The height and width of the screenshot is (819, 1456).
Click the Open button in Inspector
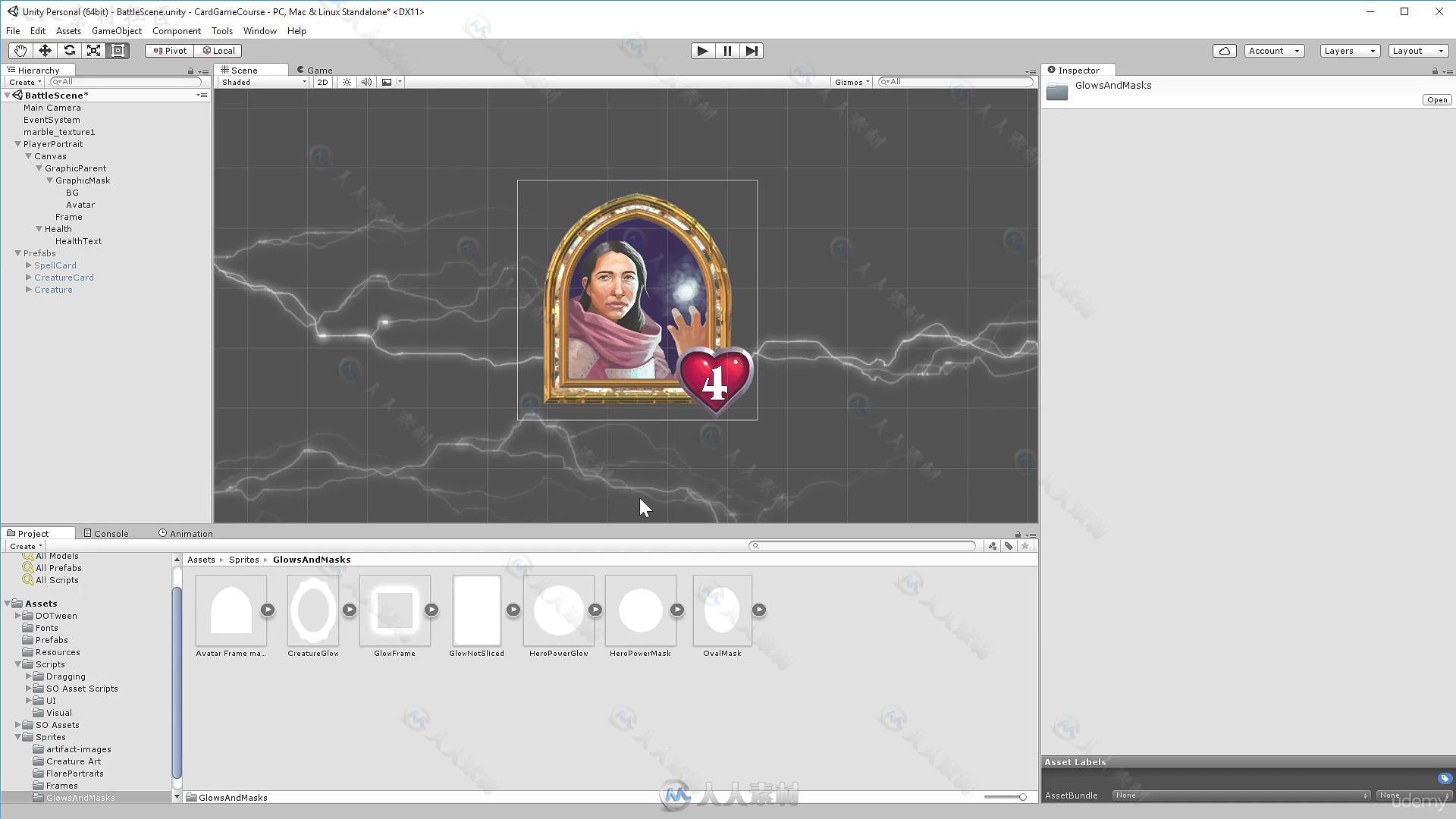pyautogui.click(x=1436, y=100)
